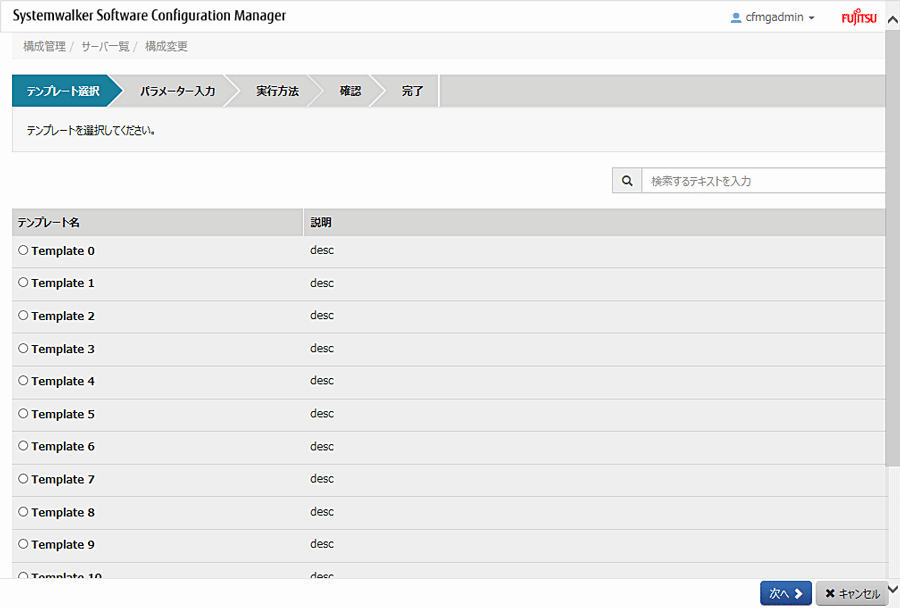Click the Template 5 label
Screen dimensions: 900x608
point(63,414)
